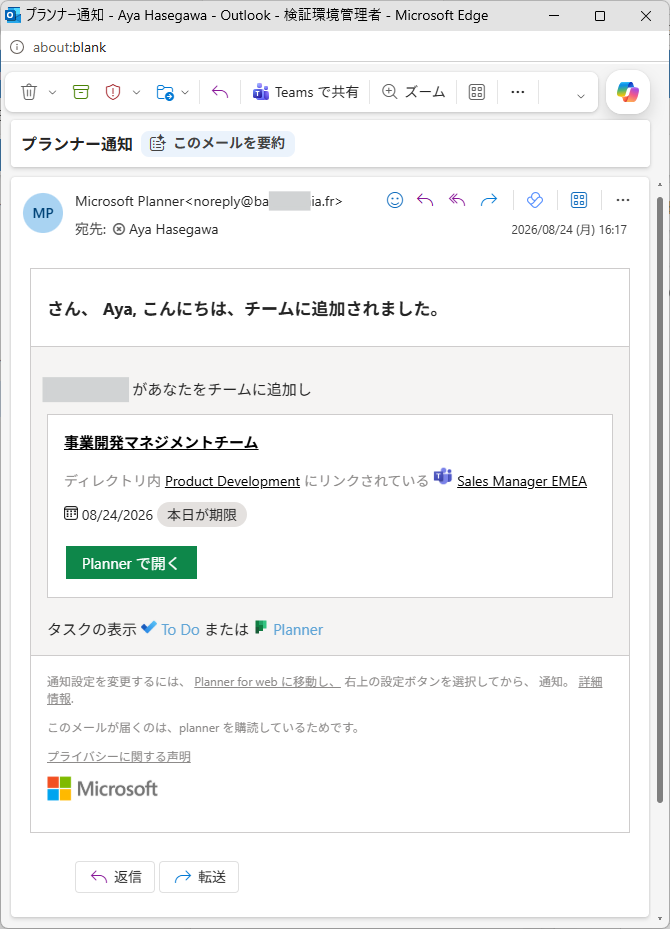Click the calendar icon beside 08/24/2026
This screenshot has height=929, width=670.
point(70,513)
